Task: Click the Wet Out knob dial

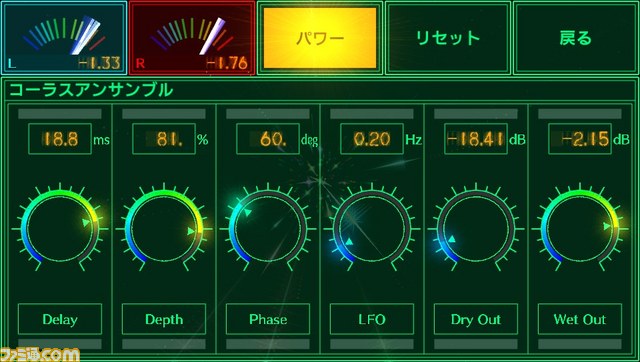Action: pyautogui.click(x=580, y=229)
